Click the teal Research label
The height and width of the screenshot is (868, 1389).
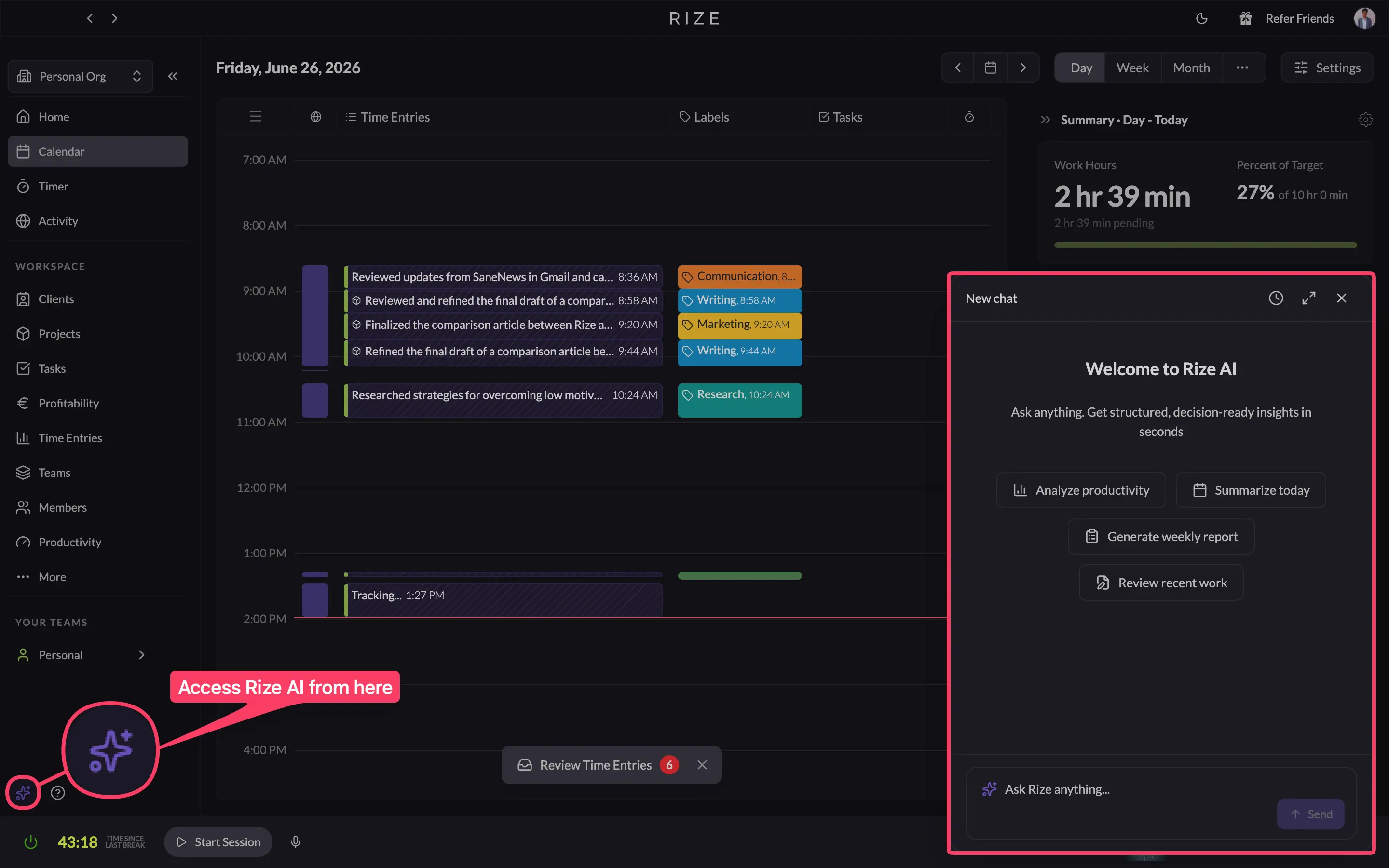(x=740, y=400)
